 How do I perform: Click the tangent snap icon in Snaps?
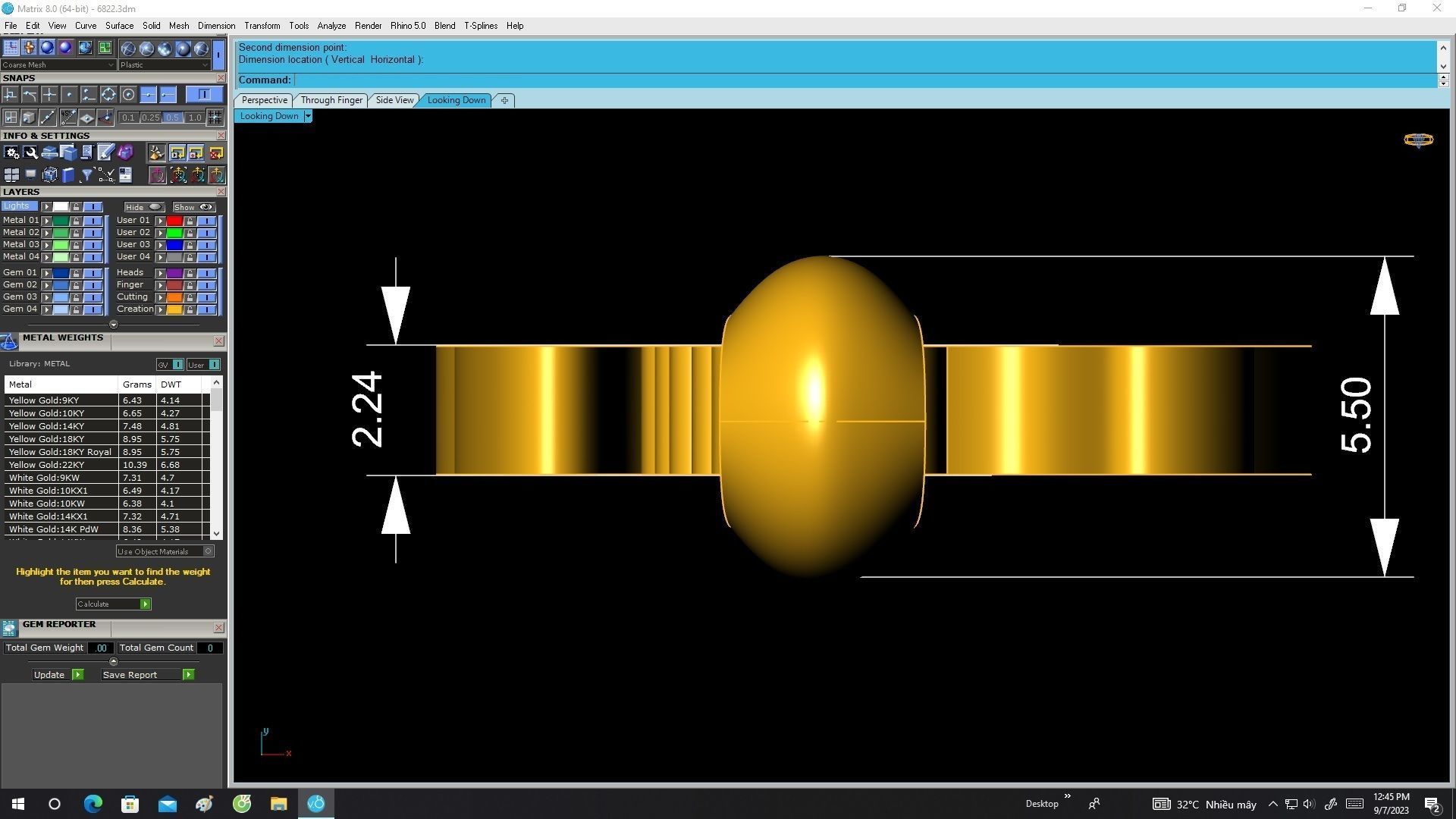coord(30,94)
